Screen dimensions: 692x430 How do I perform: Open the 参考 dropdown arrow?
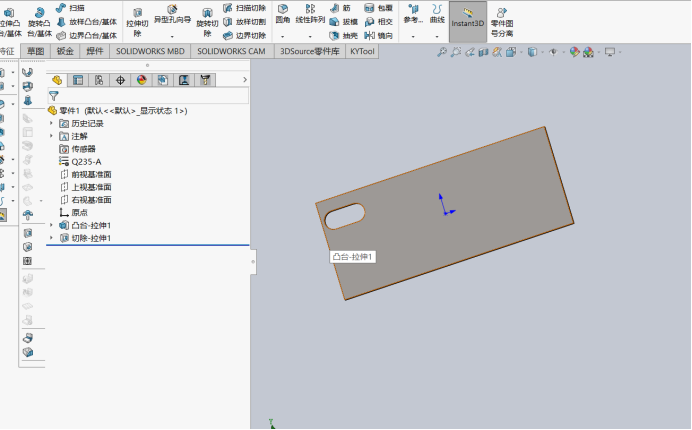pyautogui.click(x=413, y=36)
